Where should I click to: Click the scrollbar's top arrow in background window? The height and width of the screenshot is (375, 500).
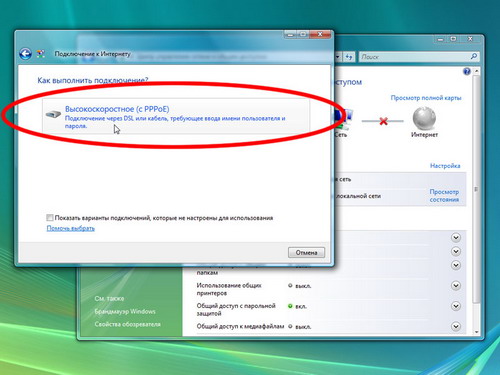click(x=476, y=71)
